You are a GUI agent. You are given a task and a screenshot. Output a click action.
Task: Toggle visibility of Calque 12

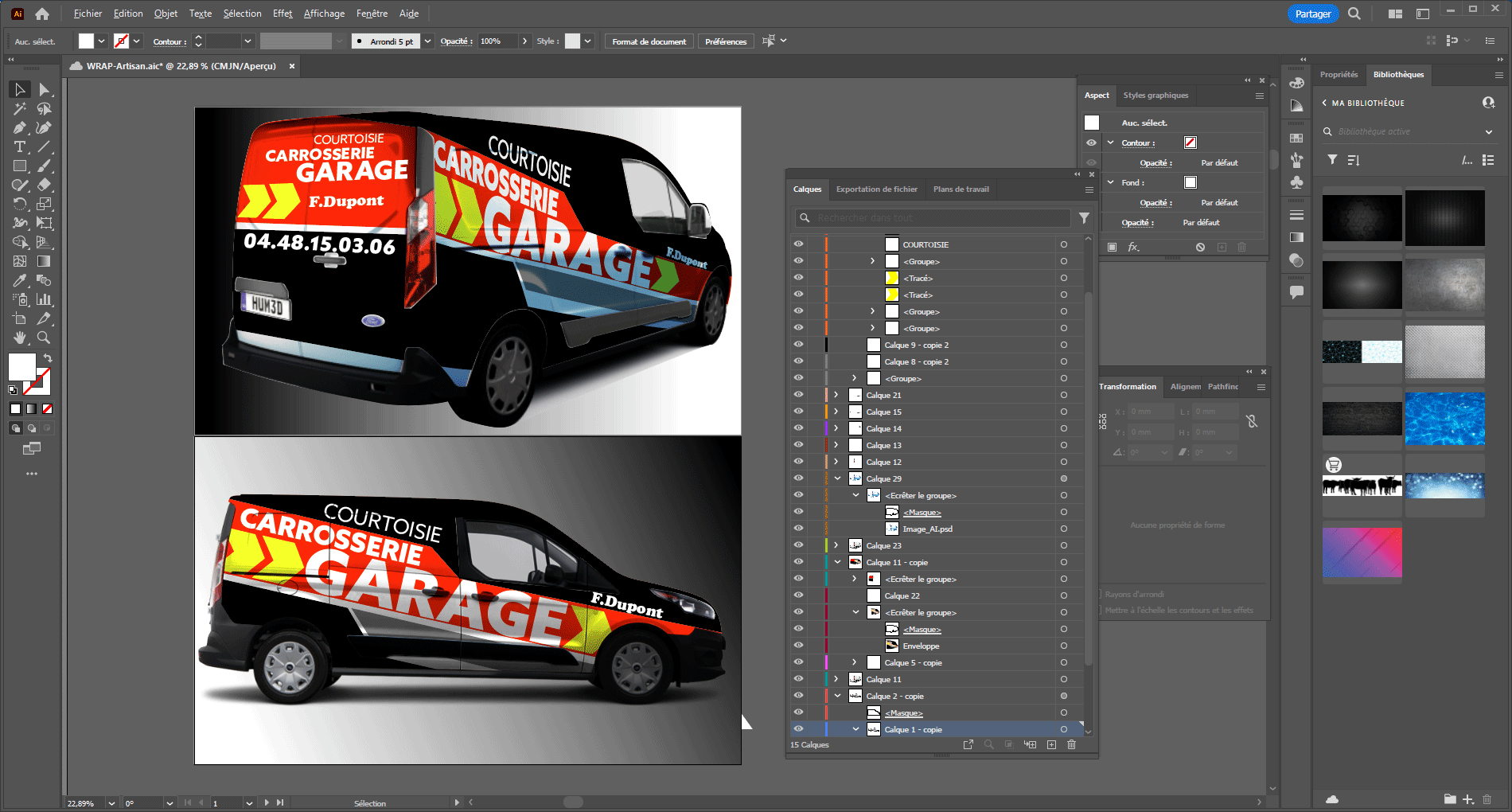(798, 462)
